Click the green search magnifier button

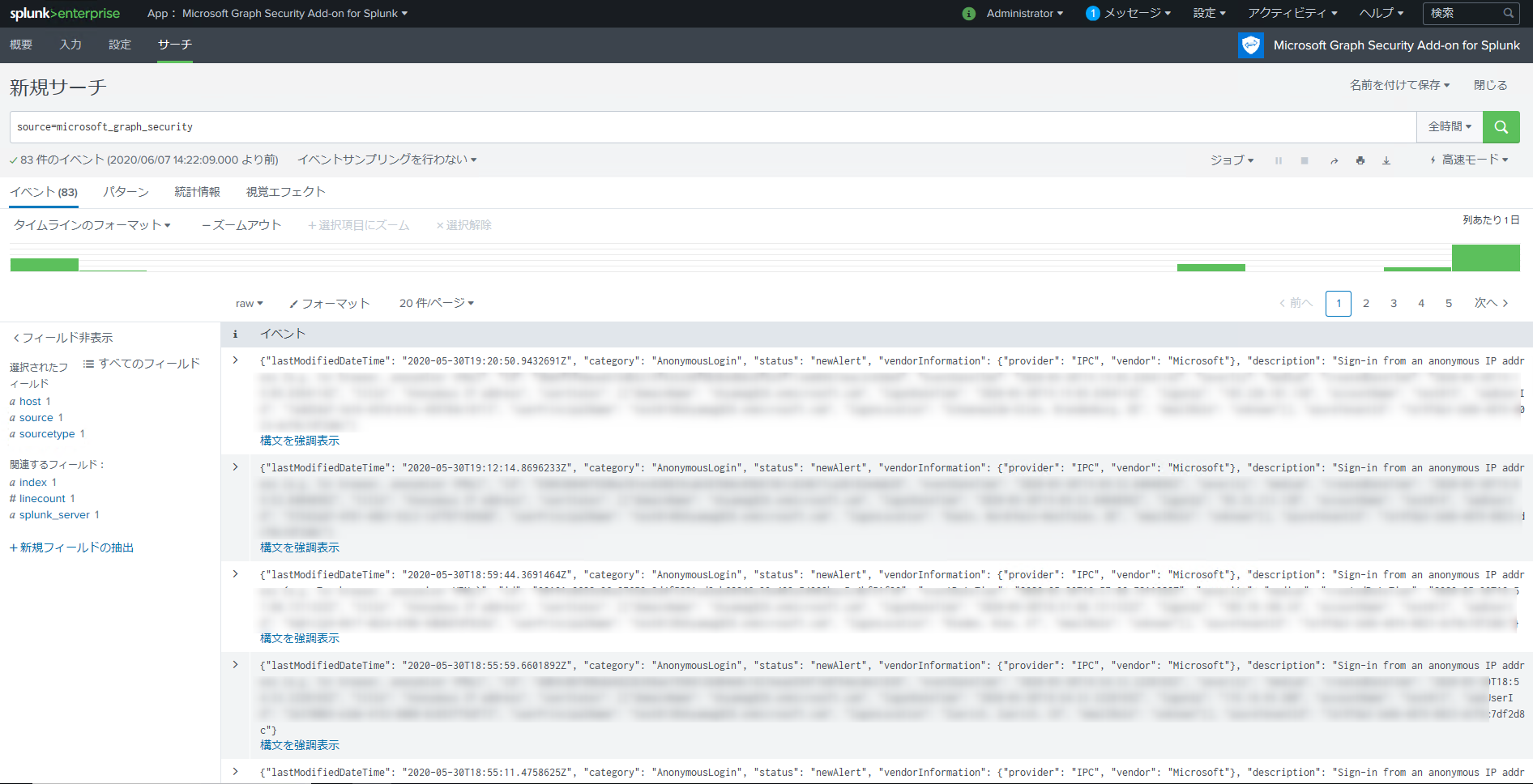(1501, 127)
